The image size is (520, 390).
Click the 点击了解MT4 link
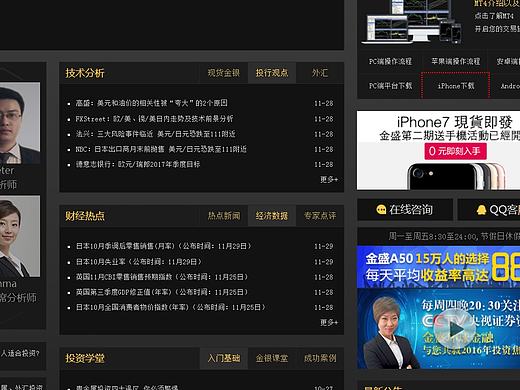[x=494, y=16]
